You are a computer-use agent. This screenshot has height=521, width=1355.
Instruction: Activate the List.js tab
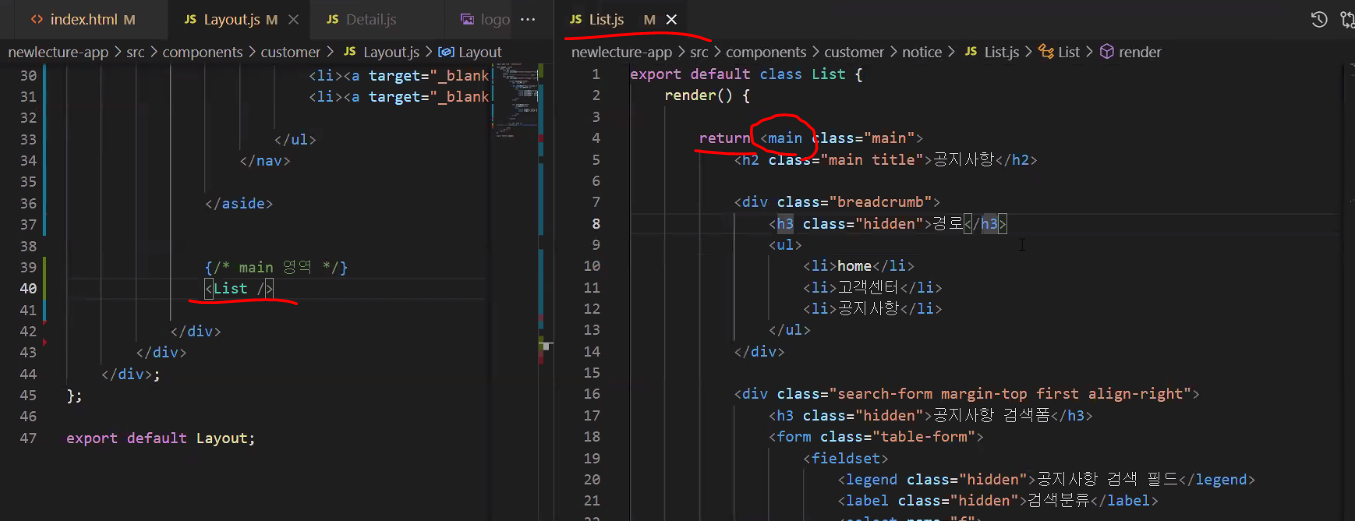(621, 20)
